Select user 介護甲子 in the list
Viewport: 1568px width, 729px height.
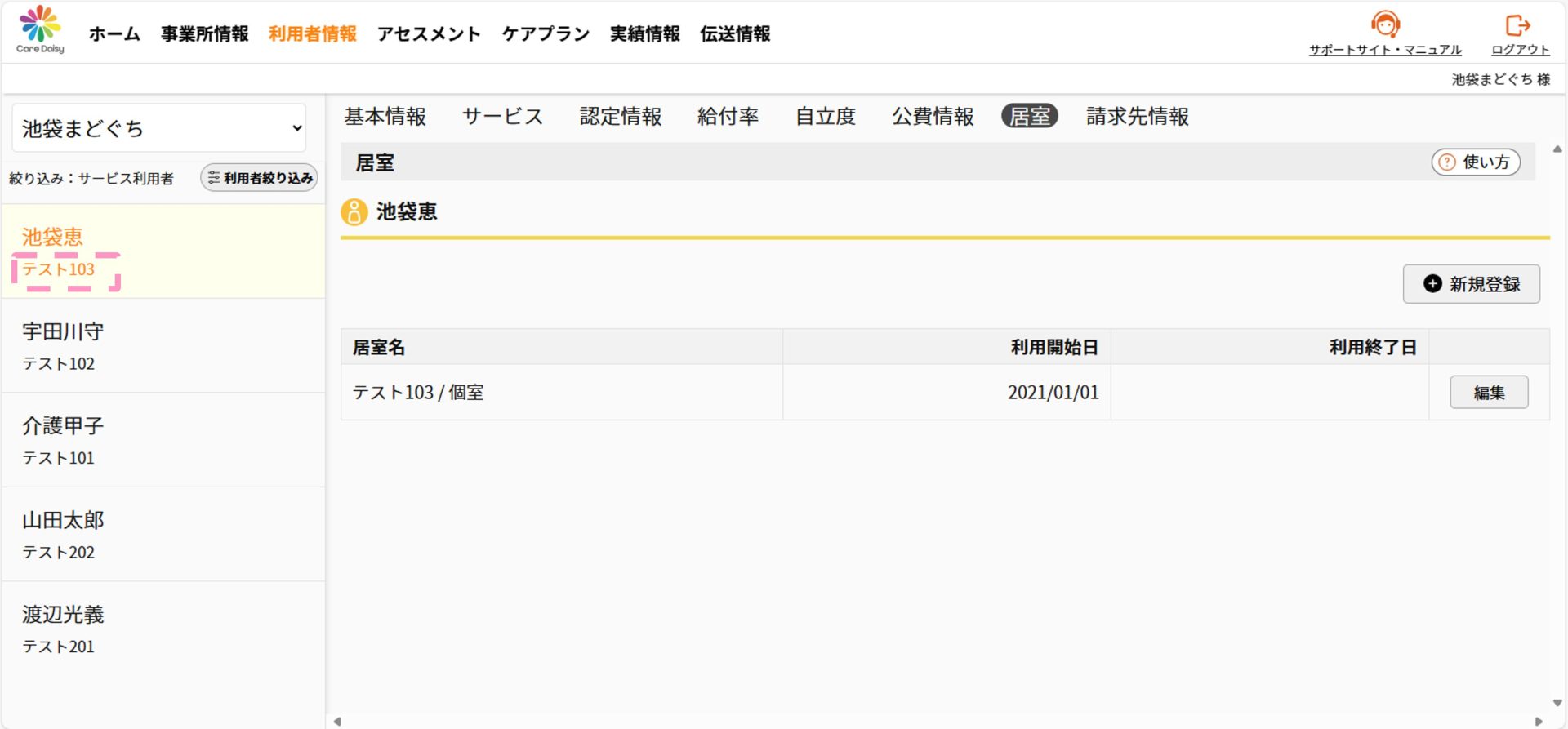[163, 440]
